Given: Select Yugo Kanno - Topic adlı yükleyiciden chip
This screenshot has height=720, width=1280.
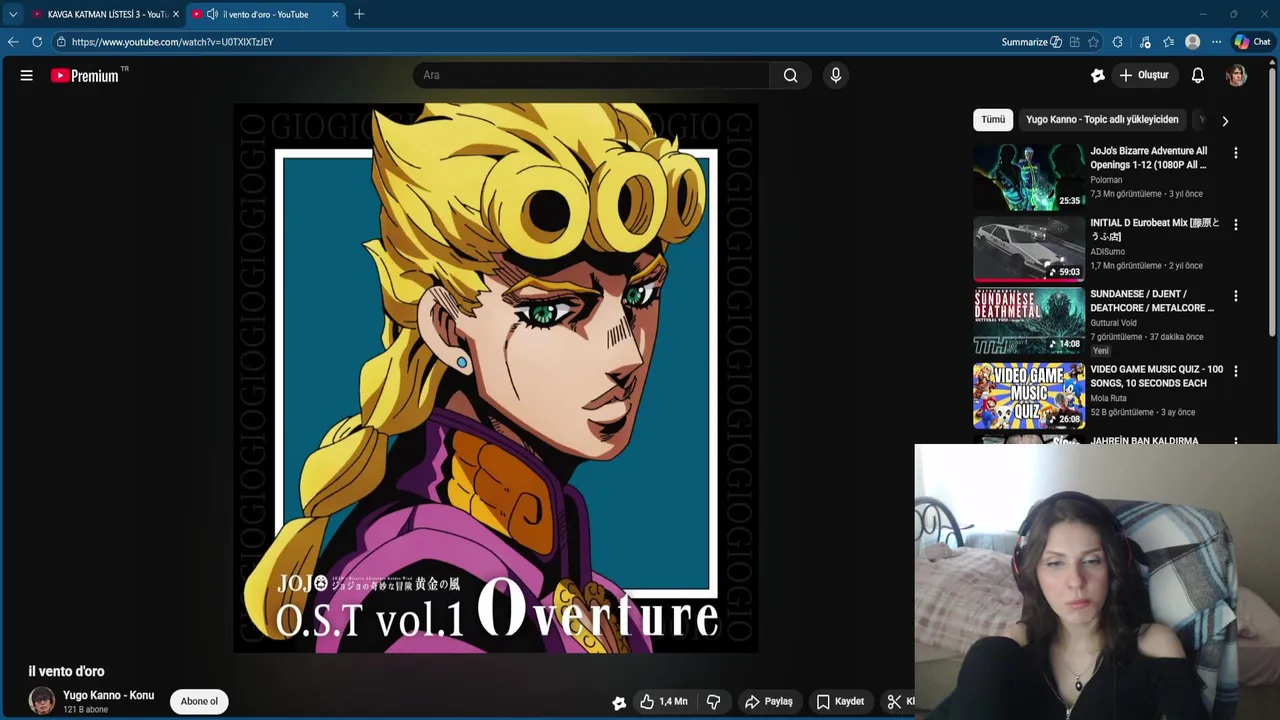Looking at the screenshot, I should pyautogui.click(x=1102, y=120).
